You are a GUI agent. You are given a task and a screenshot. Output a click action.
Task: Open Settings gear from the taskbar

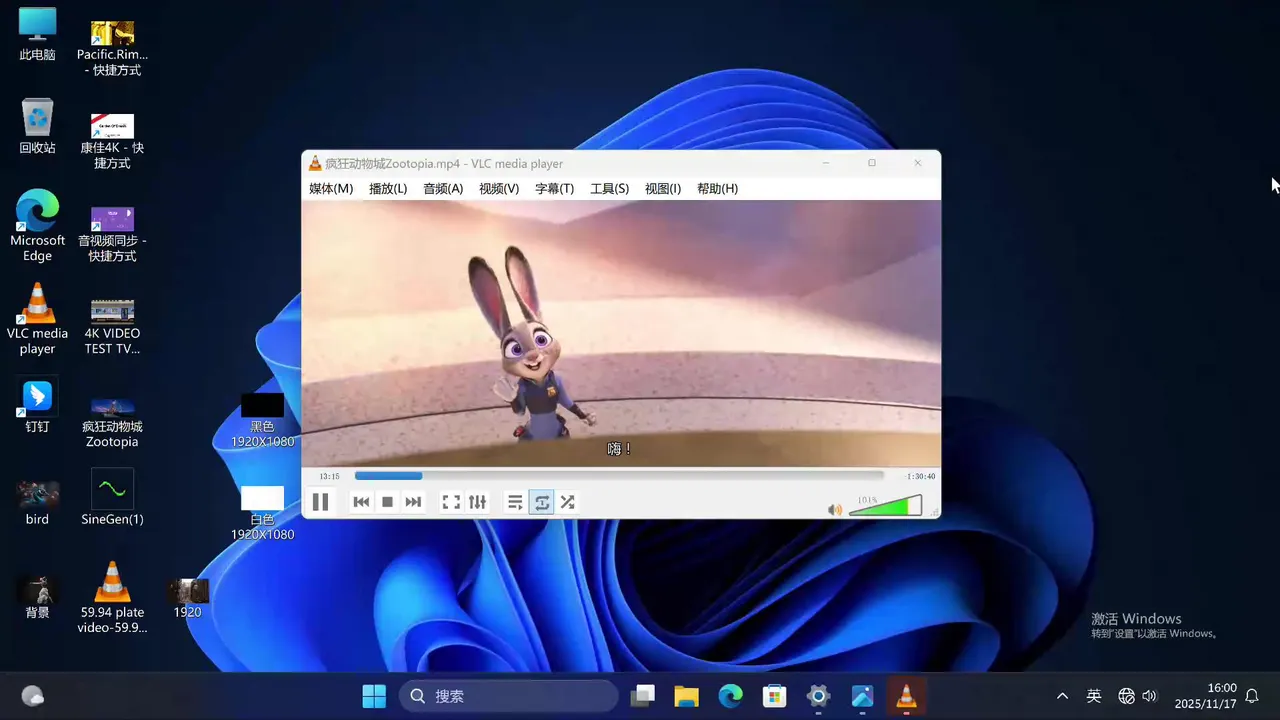coord(818,696)
